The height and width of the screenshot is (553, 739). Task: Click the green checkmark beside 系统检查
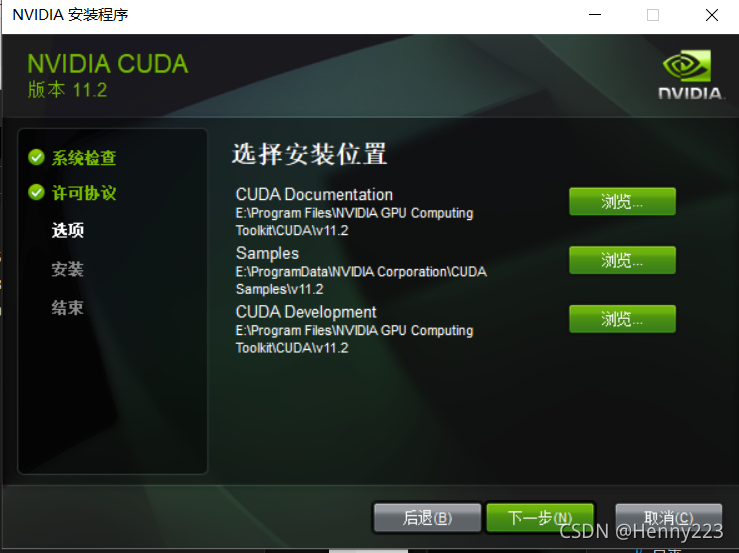point(36,157)
